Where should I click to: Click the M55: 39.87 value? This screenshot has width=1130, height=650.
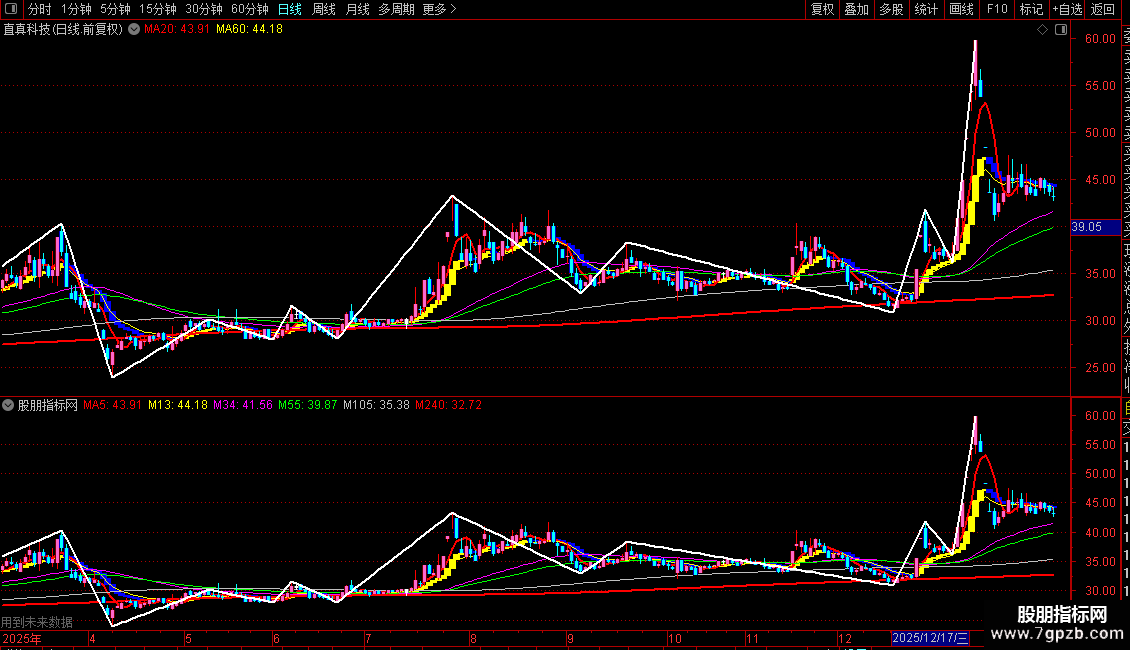308,405
